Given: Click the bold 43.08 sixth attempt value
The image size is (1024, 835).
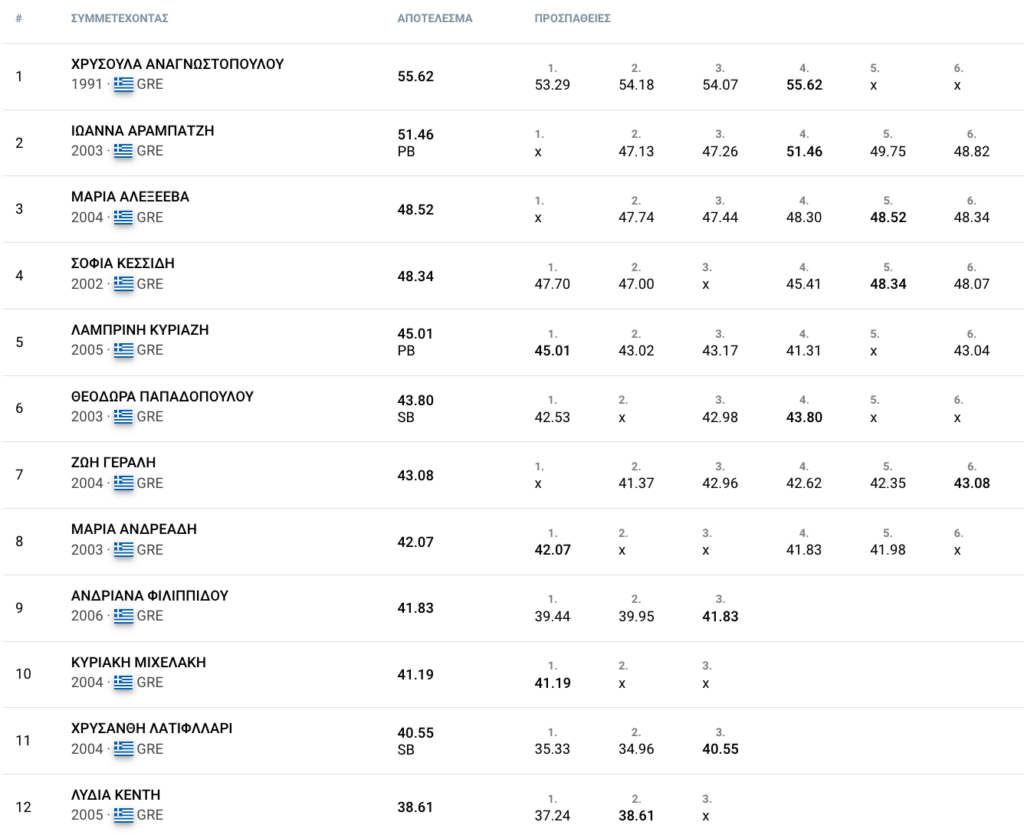Looking at the screenshot, I should (971, 483).
